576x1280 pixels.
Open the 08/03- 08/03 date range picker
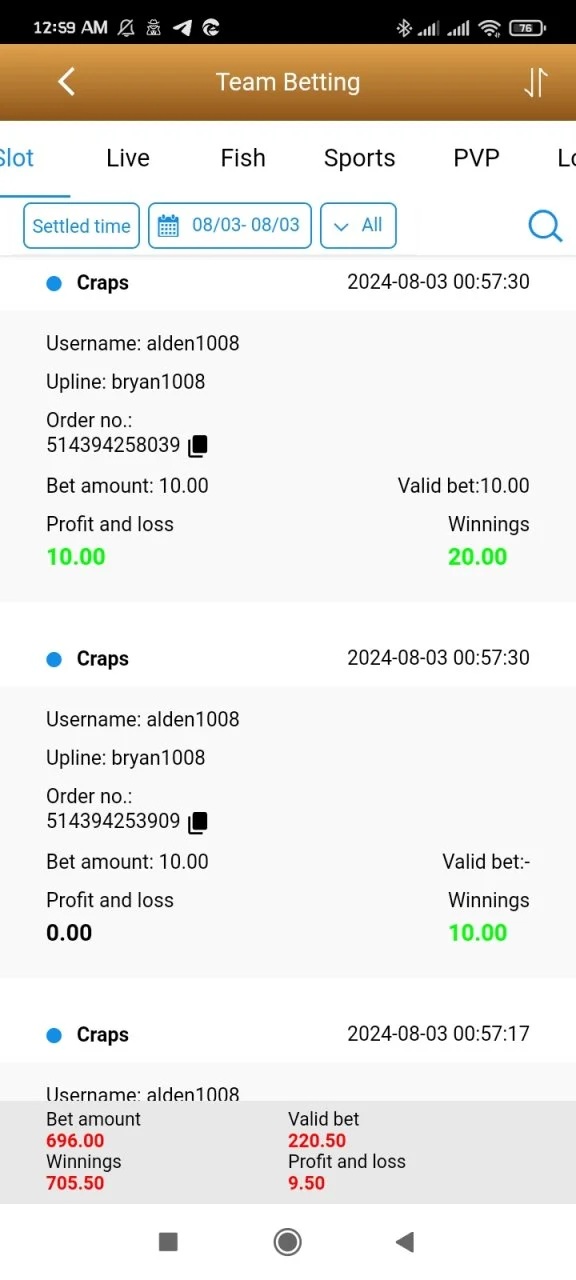(230, 226)
